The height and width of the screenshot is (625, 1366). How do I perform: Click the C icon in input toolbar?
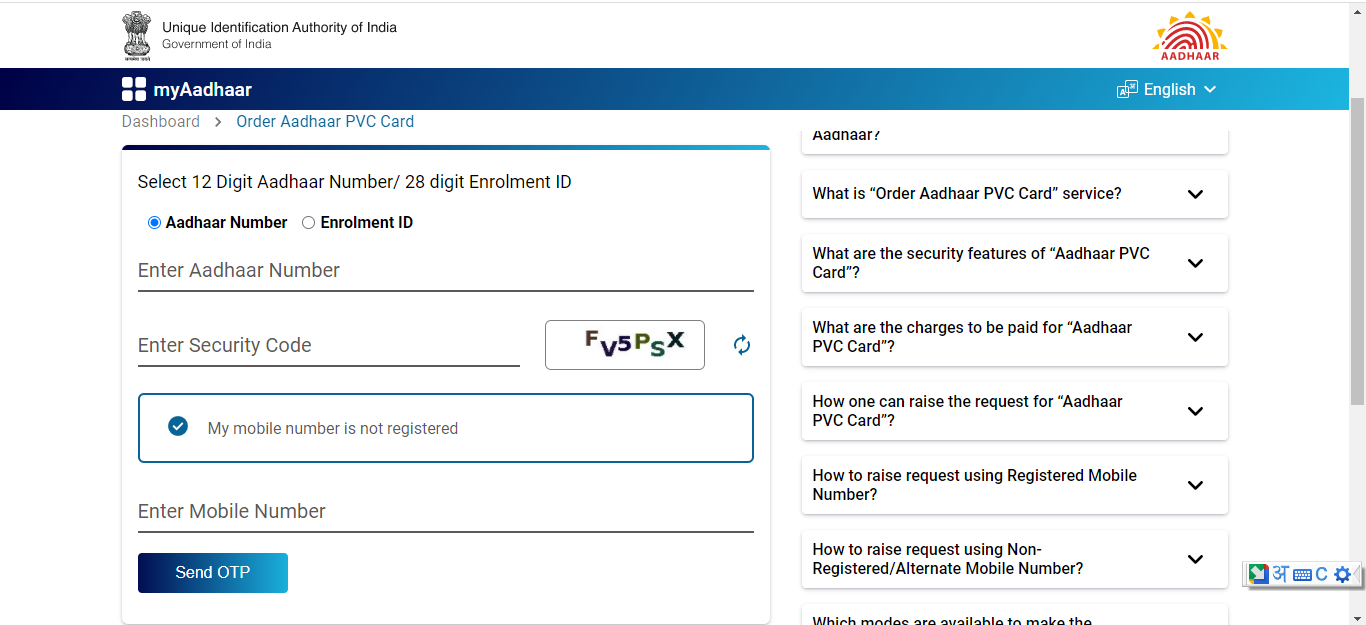coord(1321,574)
